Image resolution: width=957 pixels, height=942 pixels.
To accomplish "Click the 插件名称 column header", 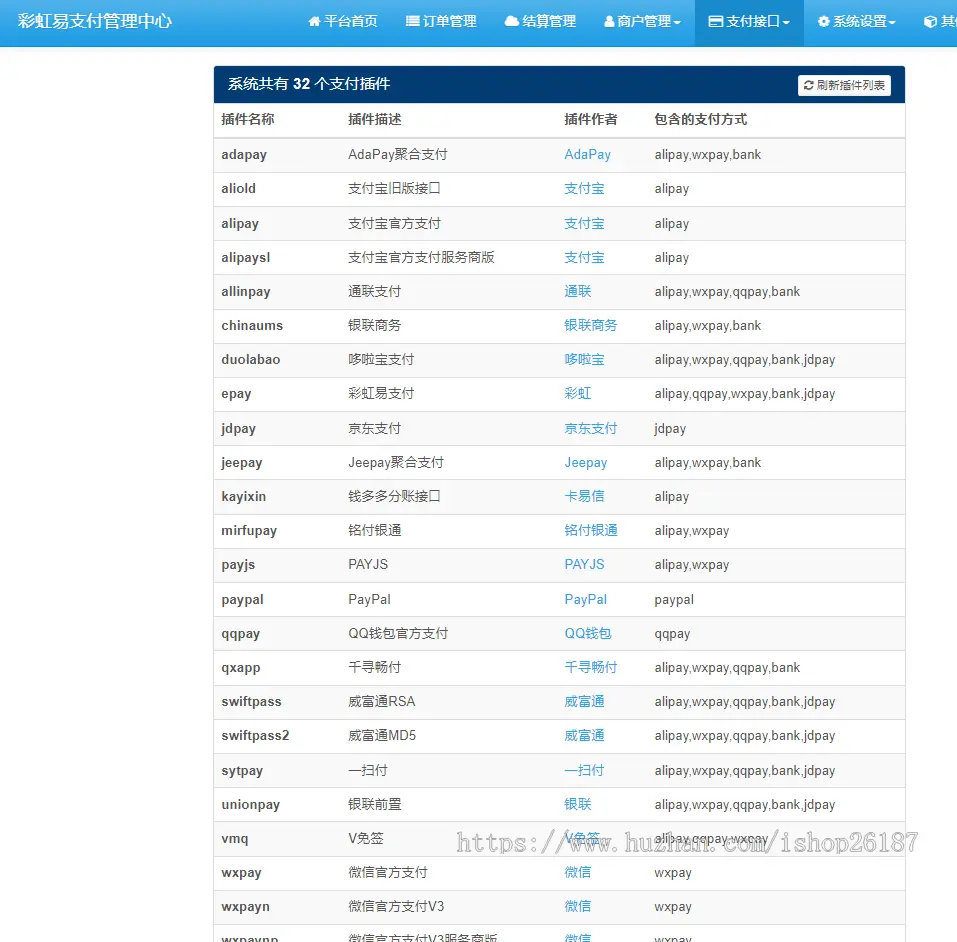I will pos(248,120).
